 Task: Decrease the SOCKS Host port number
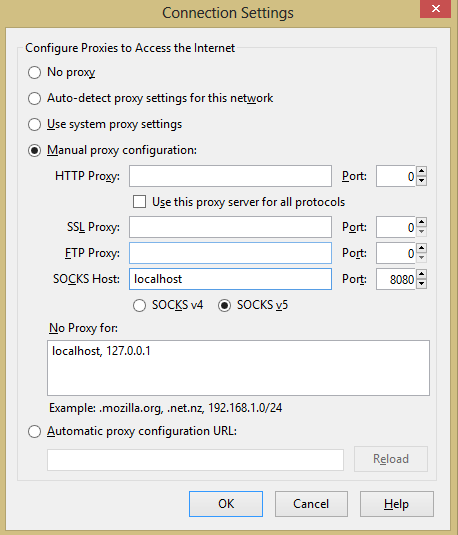[x=422, y=284]
